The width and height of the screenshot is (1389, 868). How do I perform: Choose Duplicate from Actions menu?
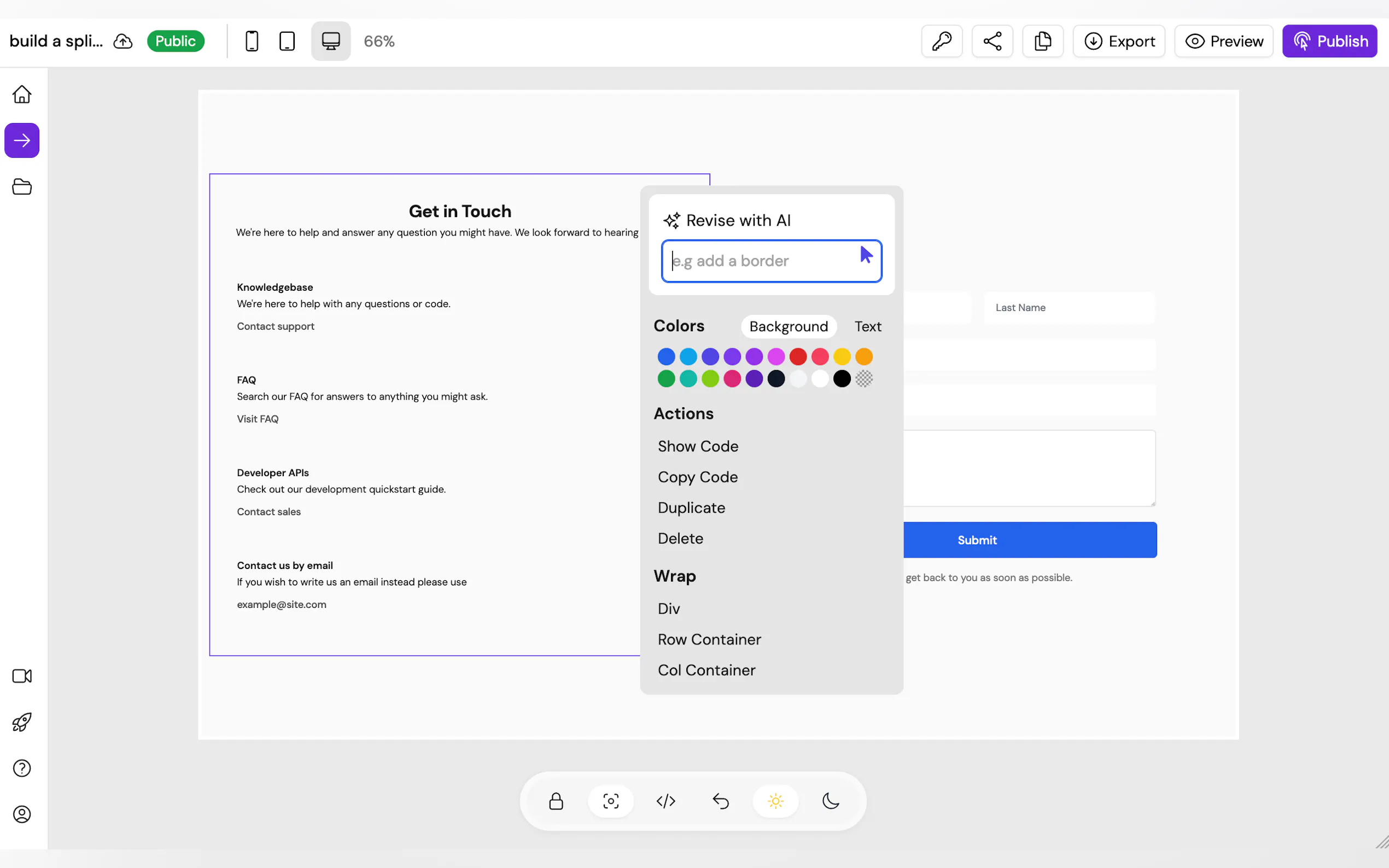pos(691,507)
